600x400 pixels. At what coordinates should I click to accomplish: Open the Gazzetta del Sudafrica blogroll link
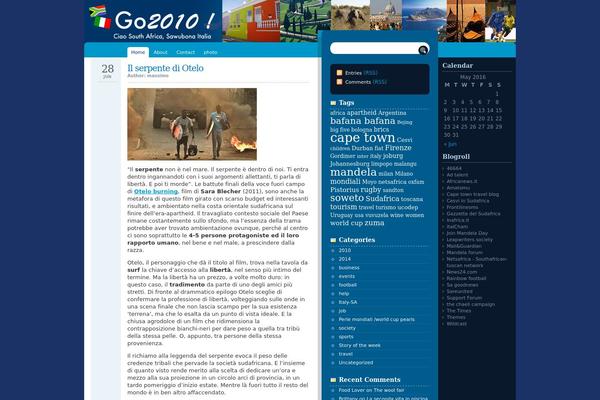[473, 214]
